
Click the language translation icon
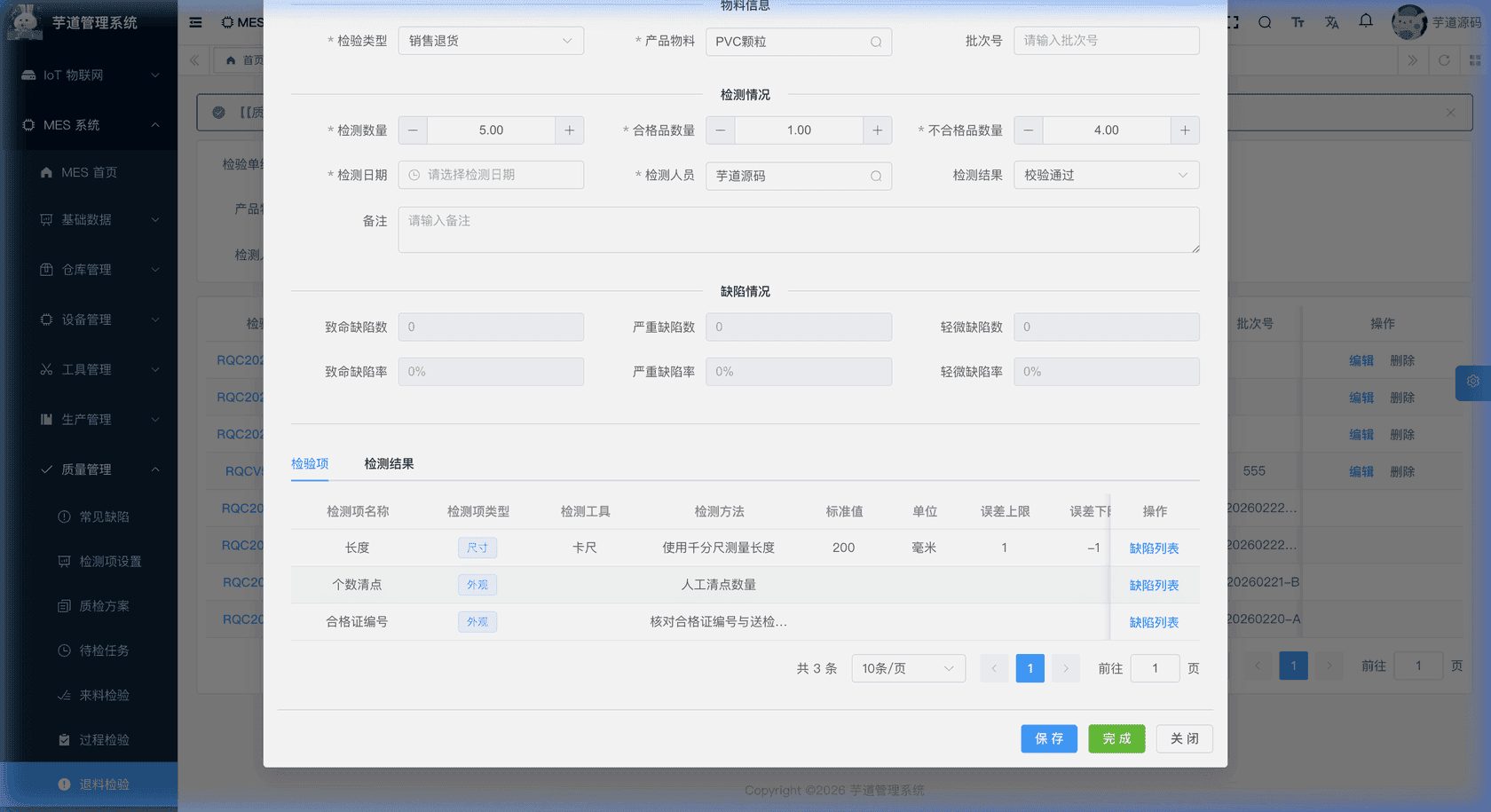click(x=1331, y=22)
